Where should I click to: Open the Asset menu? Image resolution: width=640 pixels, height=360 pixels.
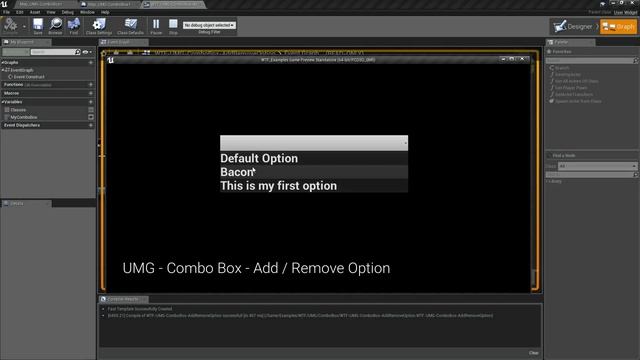(35, 12)
